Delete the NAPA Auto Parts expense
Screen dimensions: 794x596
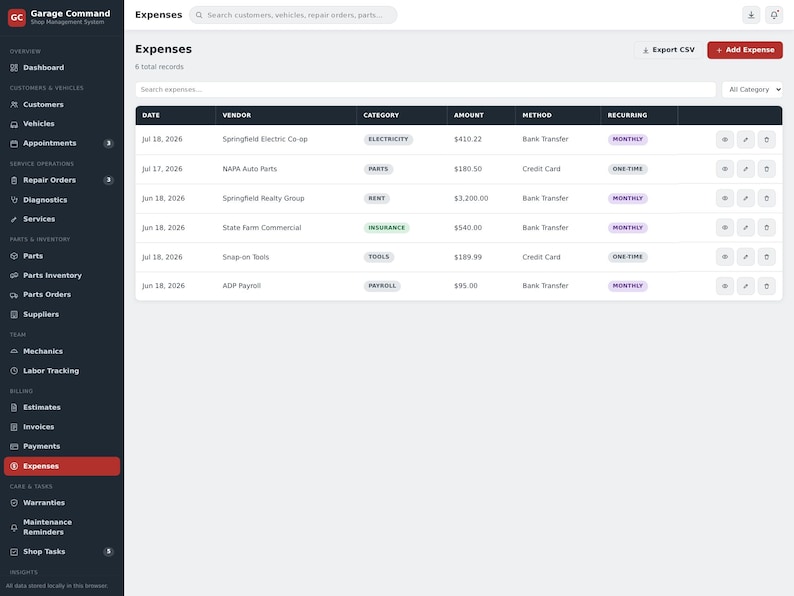(x=766, y=169)
